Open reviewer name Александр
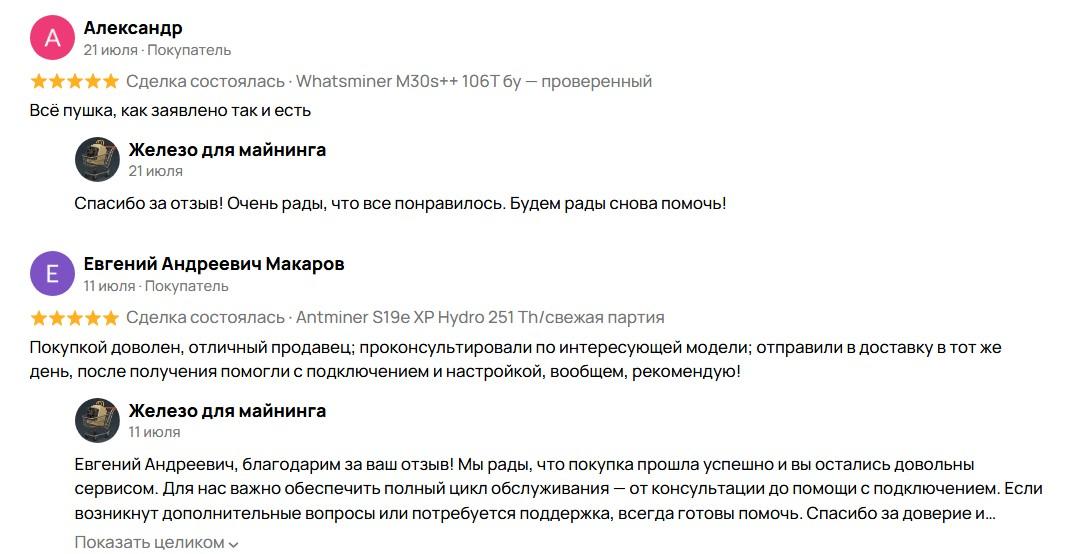The width and height of the screenshot is (1070, 554). 133,28
